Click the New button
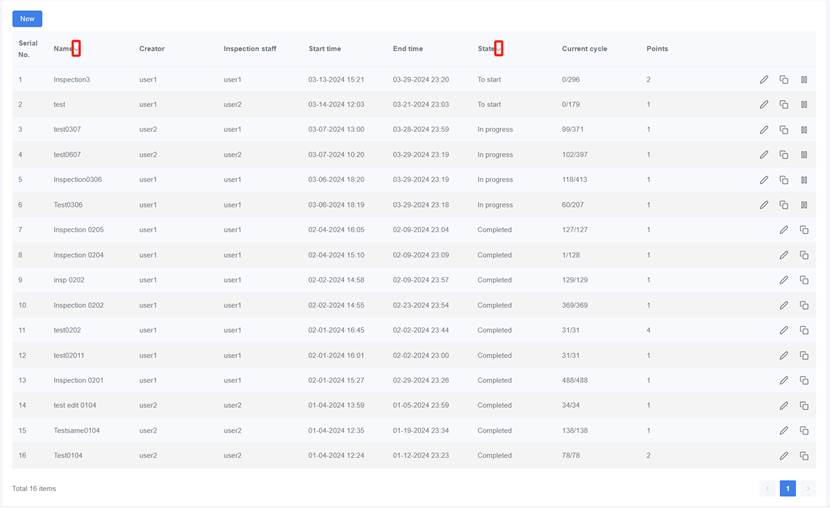 [x=27, y=19]
